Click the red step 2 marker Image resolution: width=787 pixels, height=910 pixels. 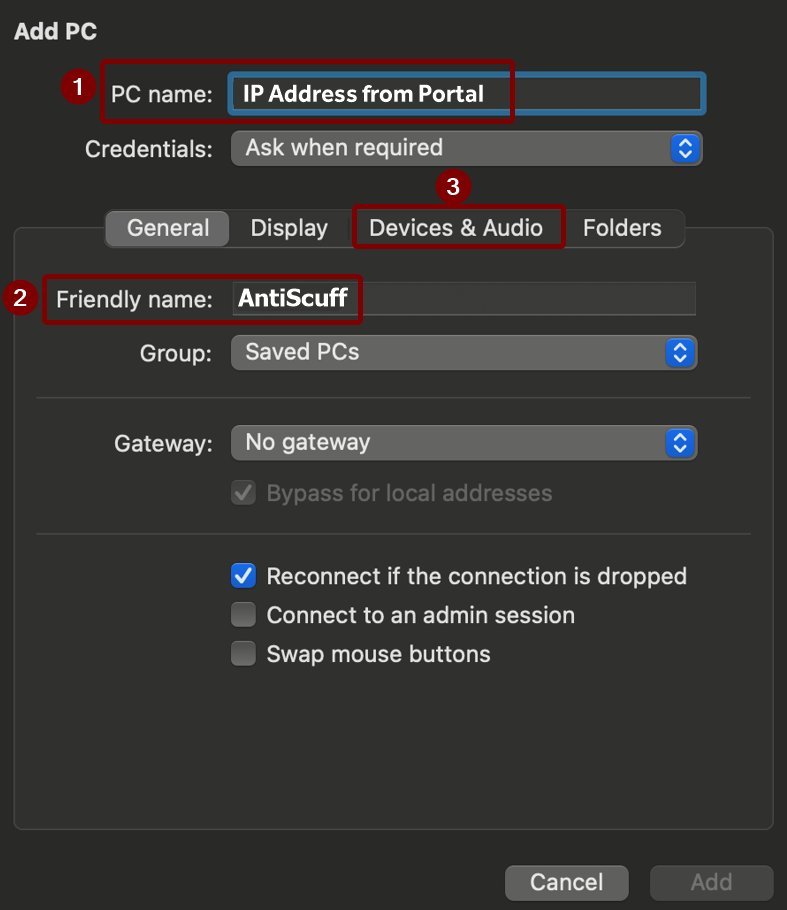pos(21,297)
